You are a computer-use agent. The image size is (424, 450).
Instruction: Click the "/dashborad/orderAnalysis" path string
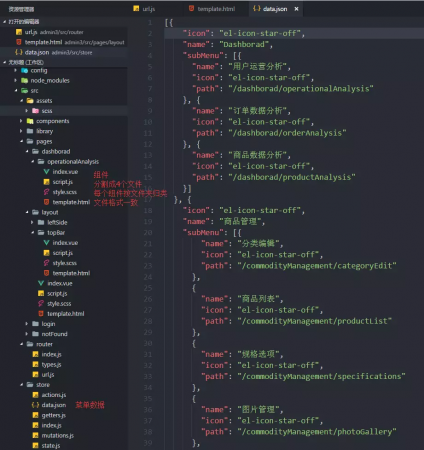tap(287, 133)
